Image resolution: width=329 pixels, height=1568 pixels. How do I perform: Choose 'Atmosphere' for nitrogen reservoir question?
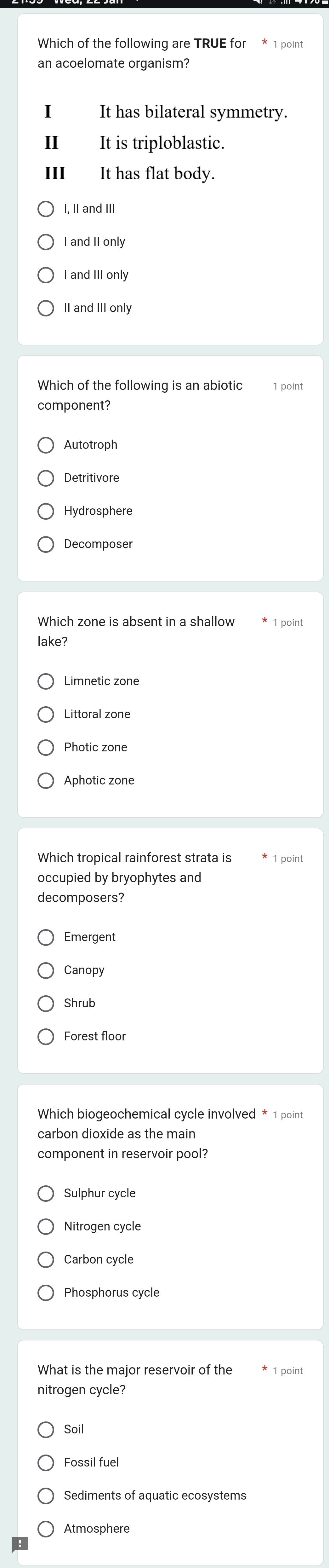(x=46, y=1528)
